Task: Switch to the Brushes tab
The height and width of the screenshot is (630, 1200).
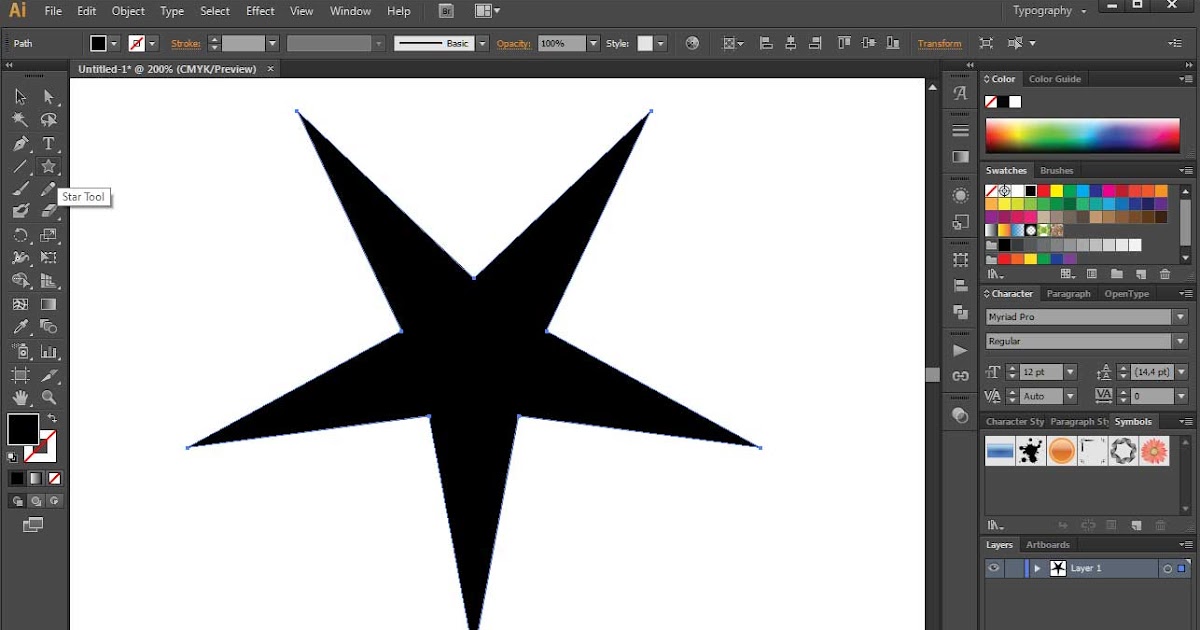Action: coord(1056,171)
